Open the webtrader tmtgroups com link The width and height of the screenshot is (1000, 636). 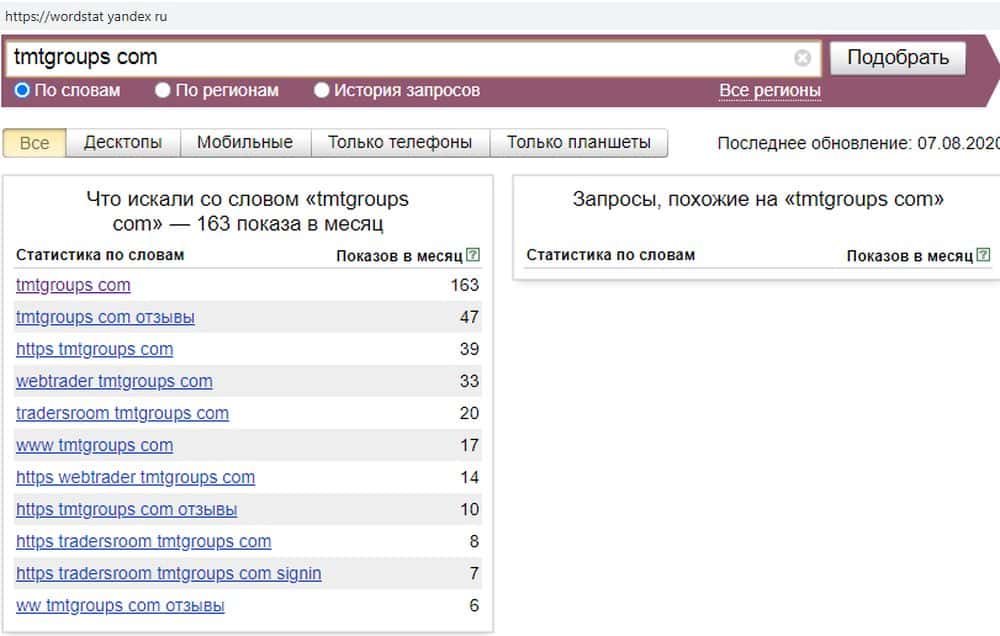pos(114,382)
